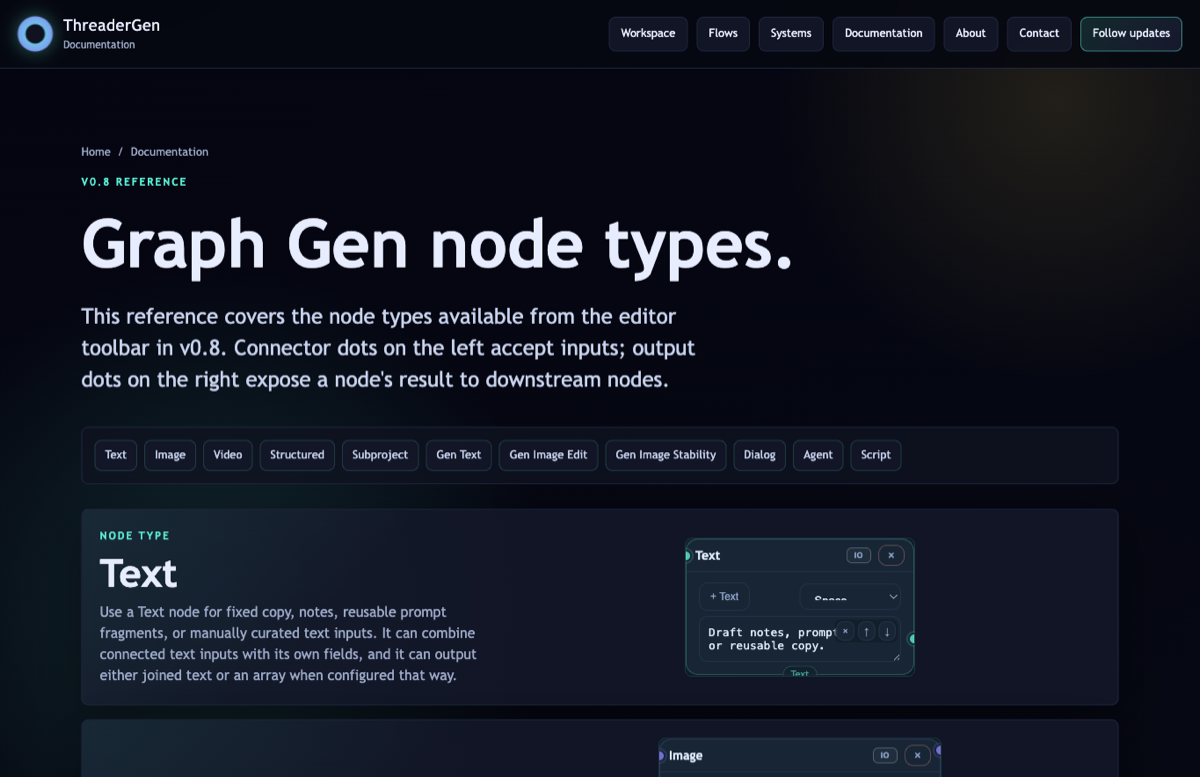Click the + Text add field button
Viewport: 1200px width, 777px height.
click(724, 597)
